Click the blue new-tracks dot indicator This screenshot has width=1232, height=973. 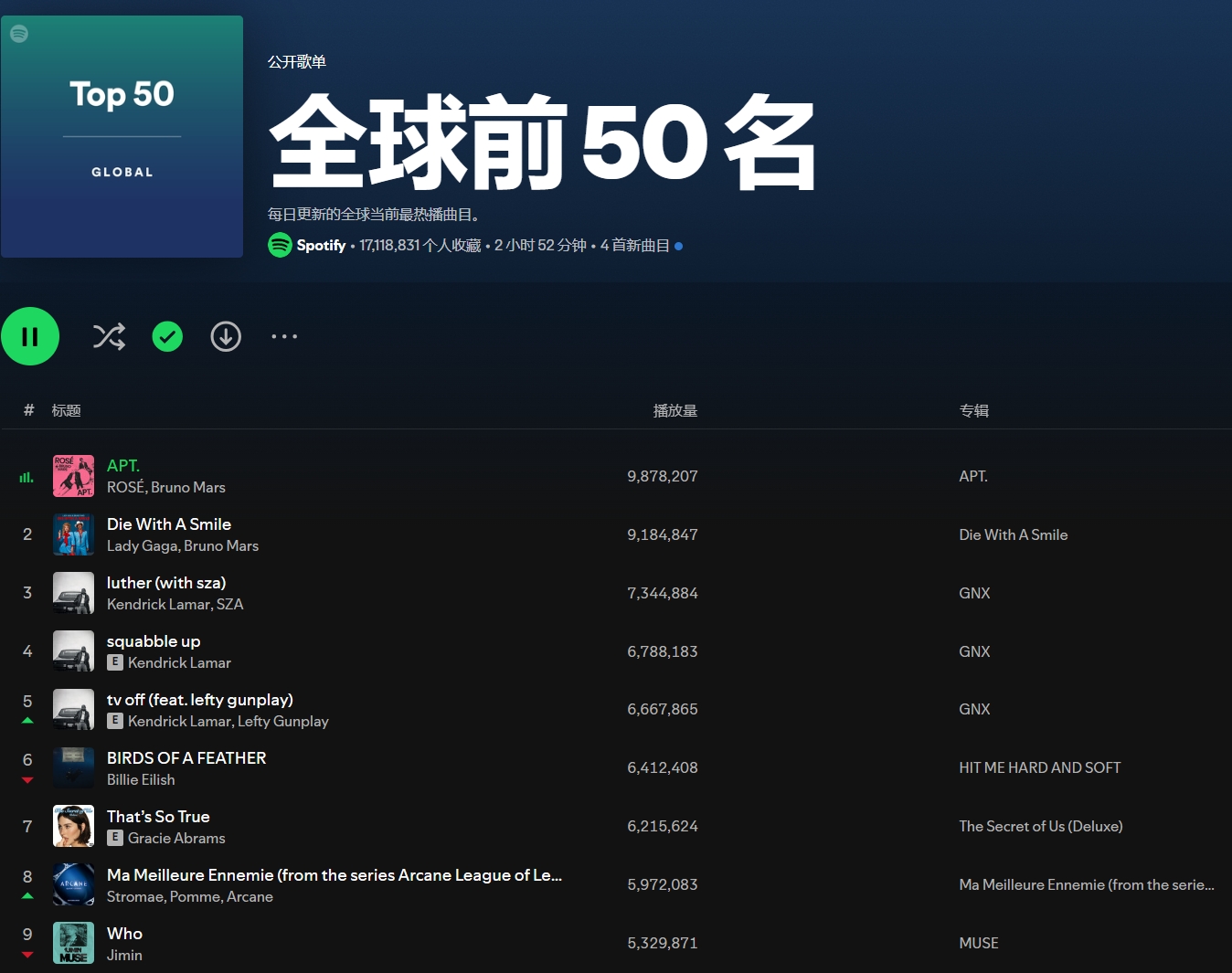678,246
